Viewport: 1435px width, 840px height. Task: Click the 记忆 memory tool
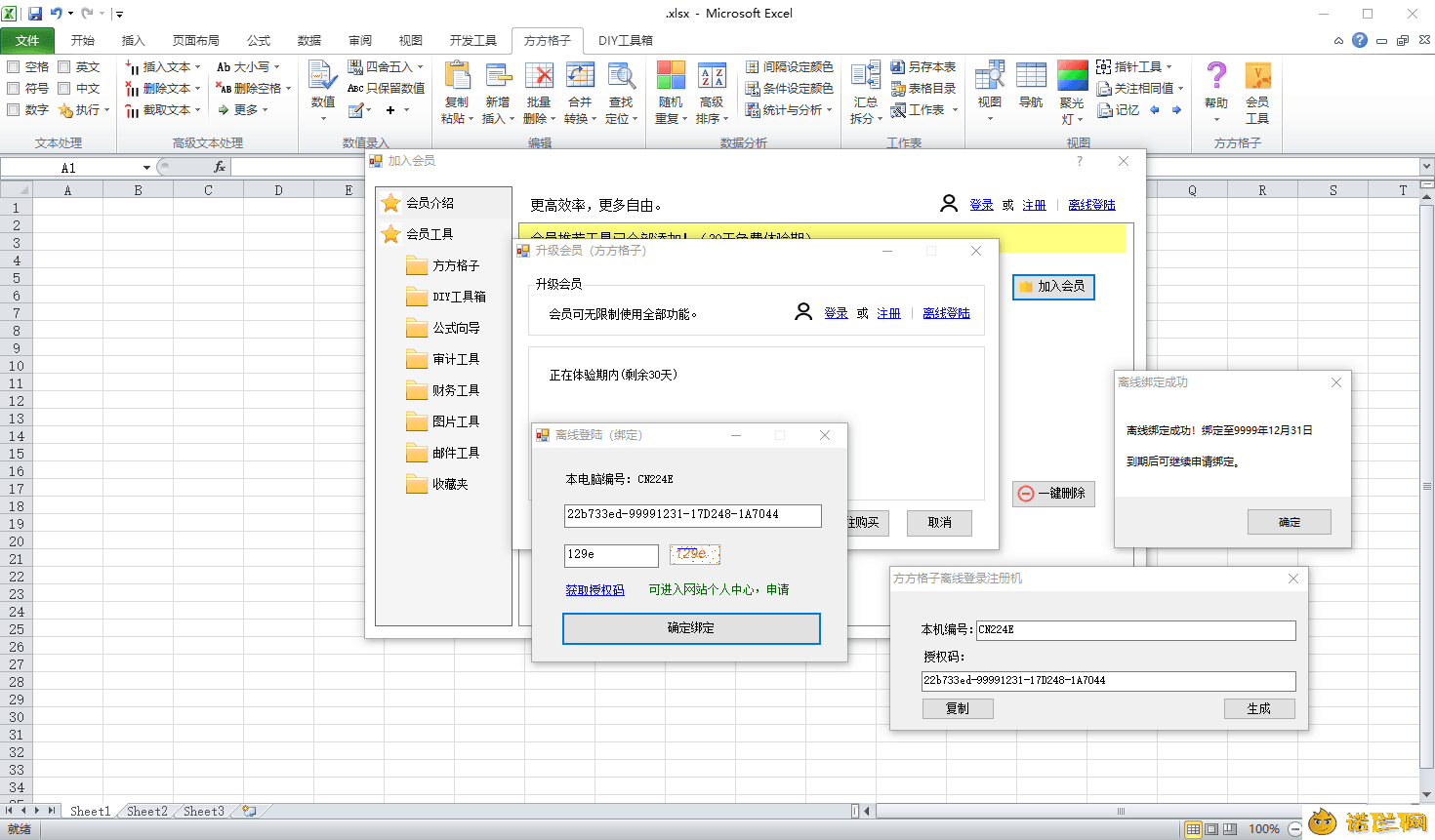pos(1119,110)
